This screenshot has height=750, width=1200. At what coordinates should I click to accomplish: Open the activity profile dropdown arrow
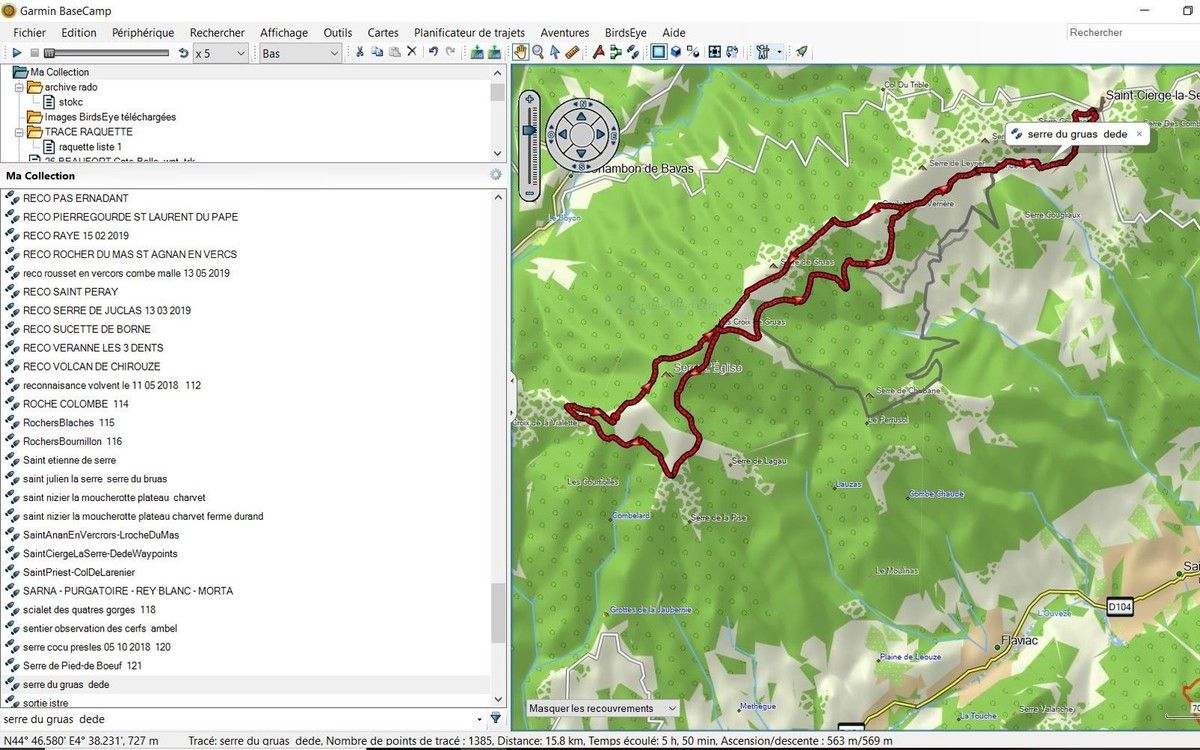click(x=779, y=52)
